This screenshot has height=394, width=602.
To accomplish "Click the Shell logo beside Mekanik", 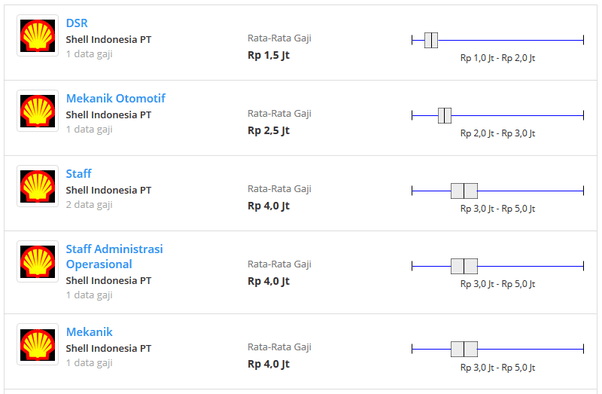I will (38, 344).
